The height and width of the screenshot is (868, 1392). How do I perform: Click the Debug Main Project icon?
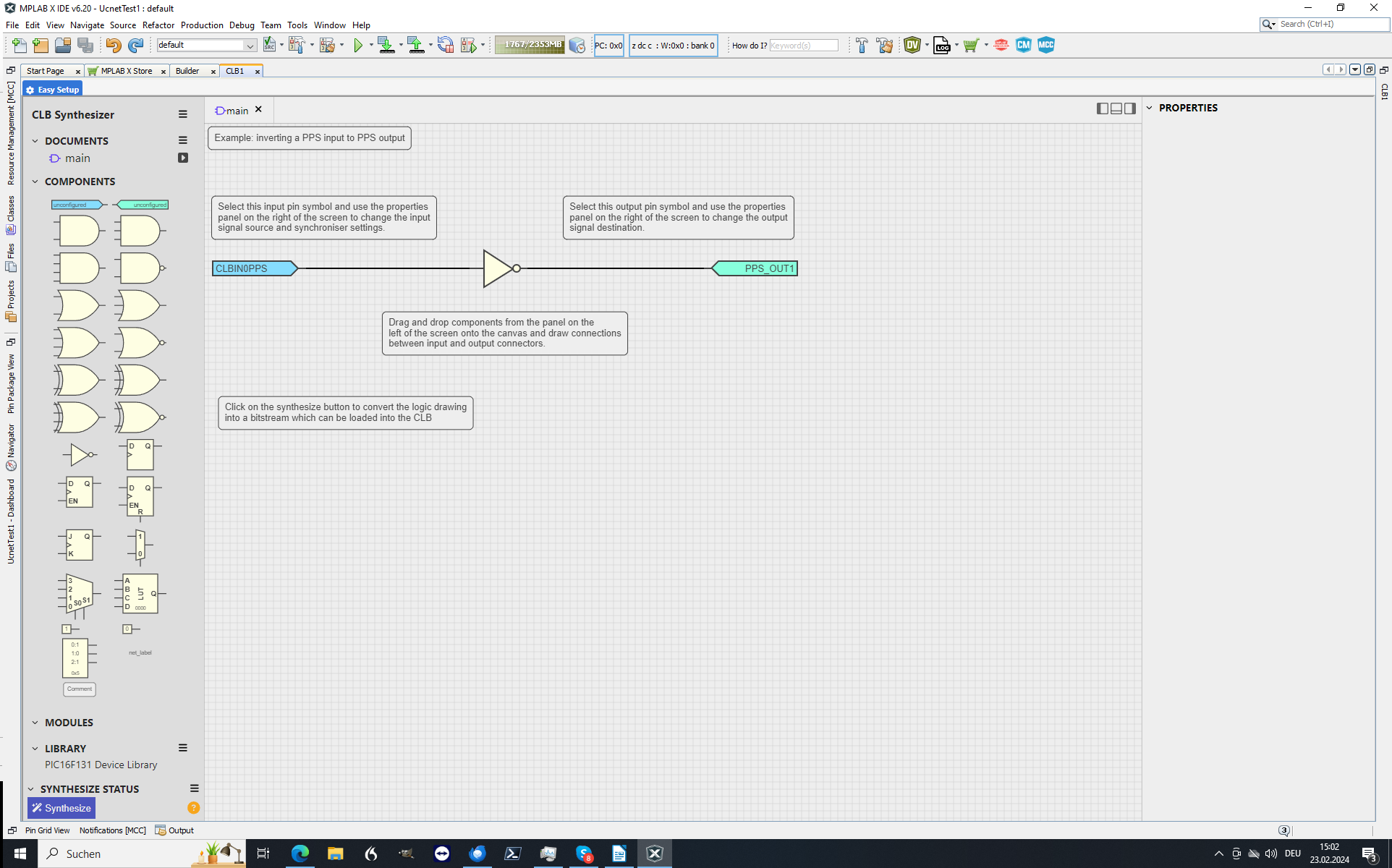pos(468,46)
